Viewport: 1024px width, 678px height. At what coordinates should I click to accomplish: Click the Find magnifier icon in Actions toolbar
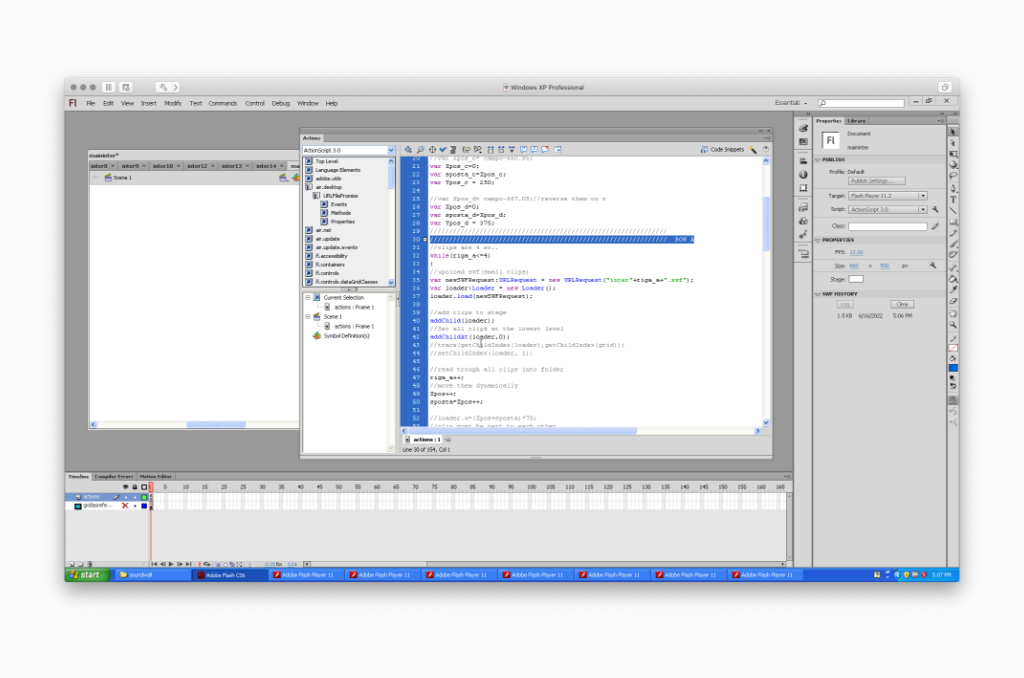click(420, 150)
